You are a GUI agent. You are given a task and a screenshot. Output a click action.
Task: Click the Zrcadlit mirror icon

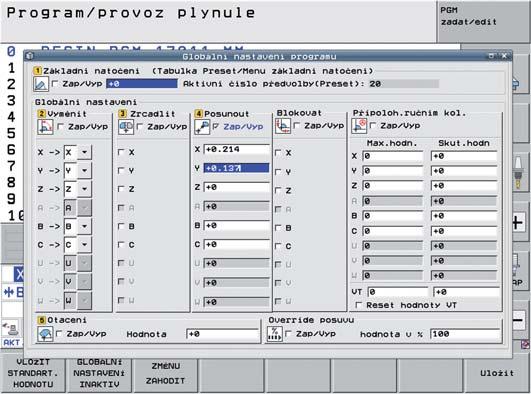coord(126,127)
